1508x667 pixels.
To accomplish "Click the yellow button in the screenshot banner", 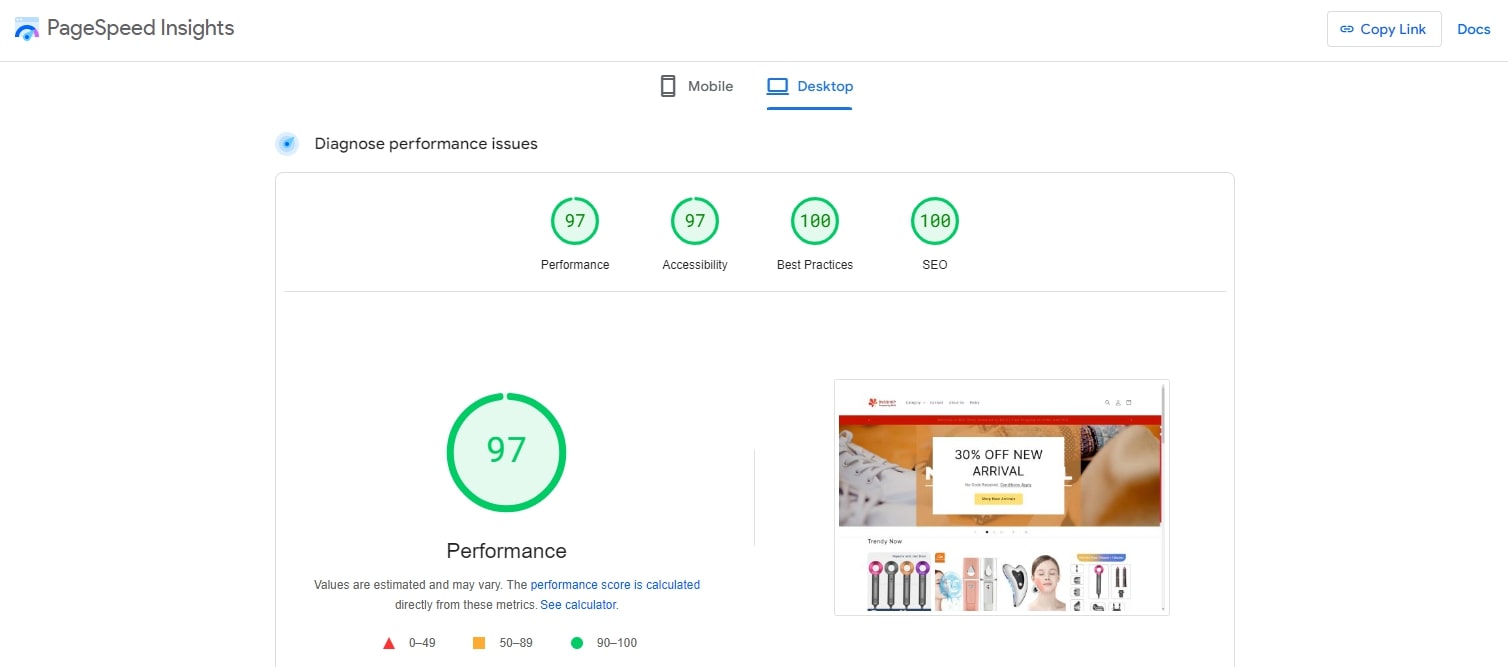I will click(998, 498).
